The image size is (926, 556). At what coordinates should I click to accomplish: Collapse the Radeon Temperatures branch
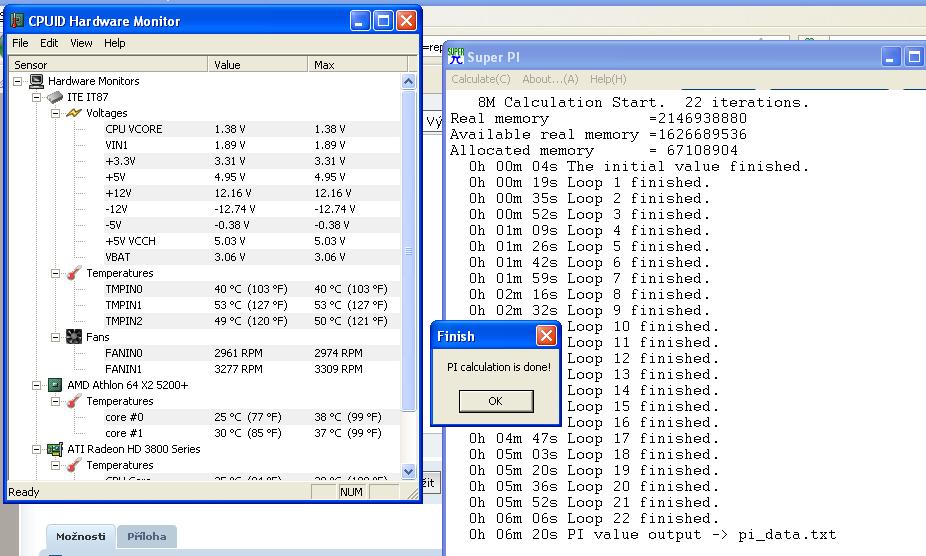(x=56, y=465)
